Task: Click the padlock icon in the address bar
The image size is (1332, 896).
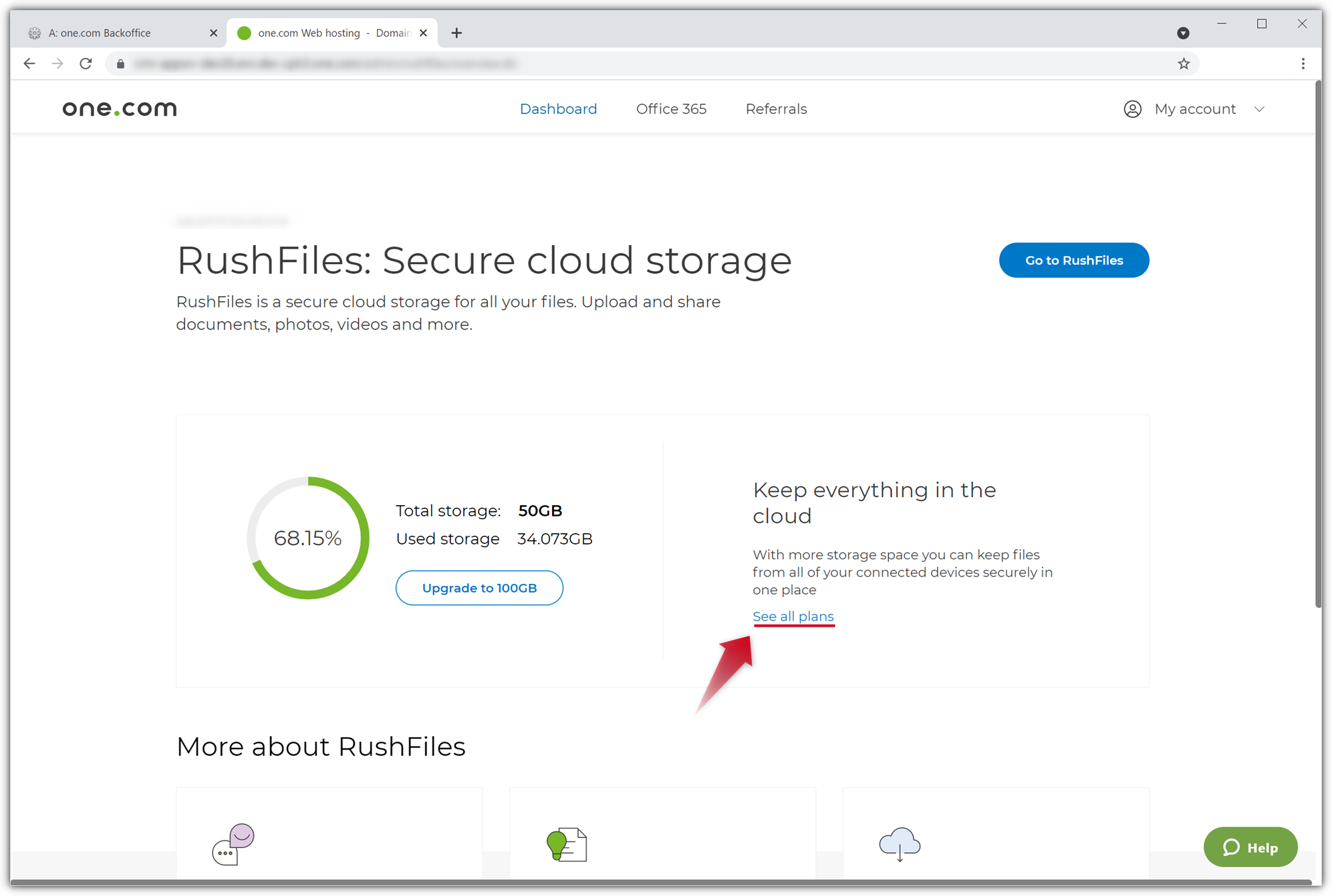Action: pyautogui.click(x=120, y=63)
